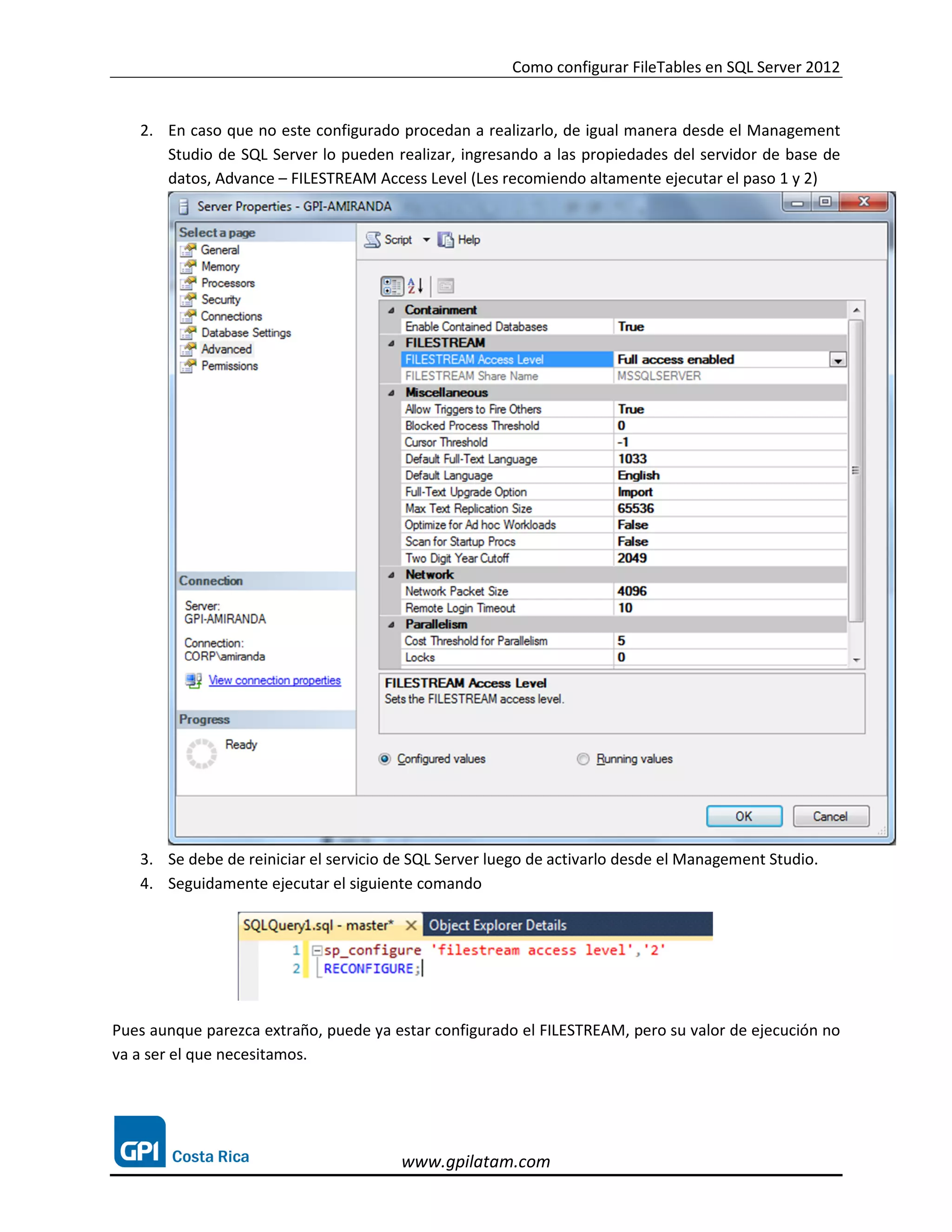Select the Configured values radio button
Viewport: 952px width, 1232px height.
pyautogui.click(x=384, y=759)
